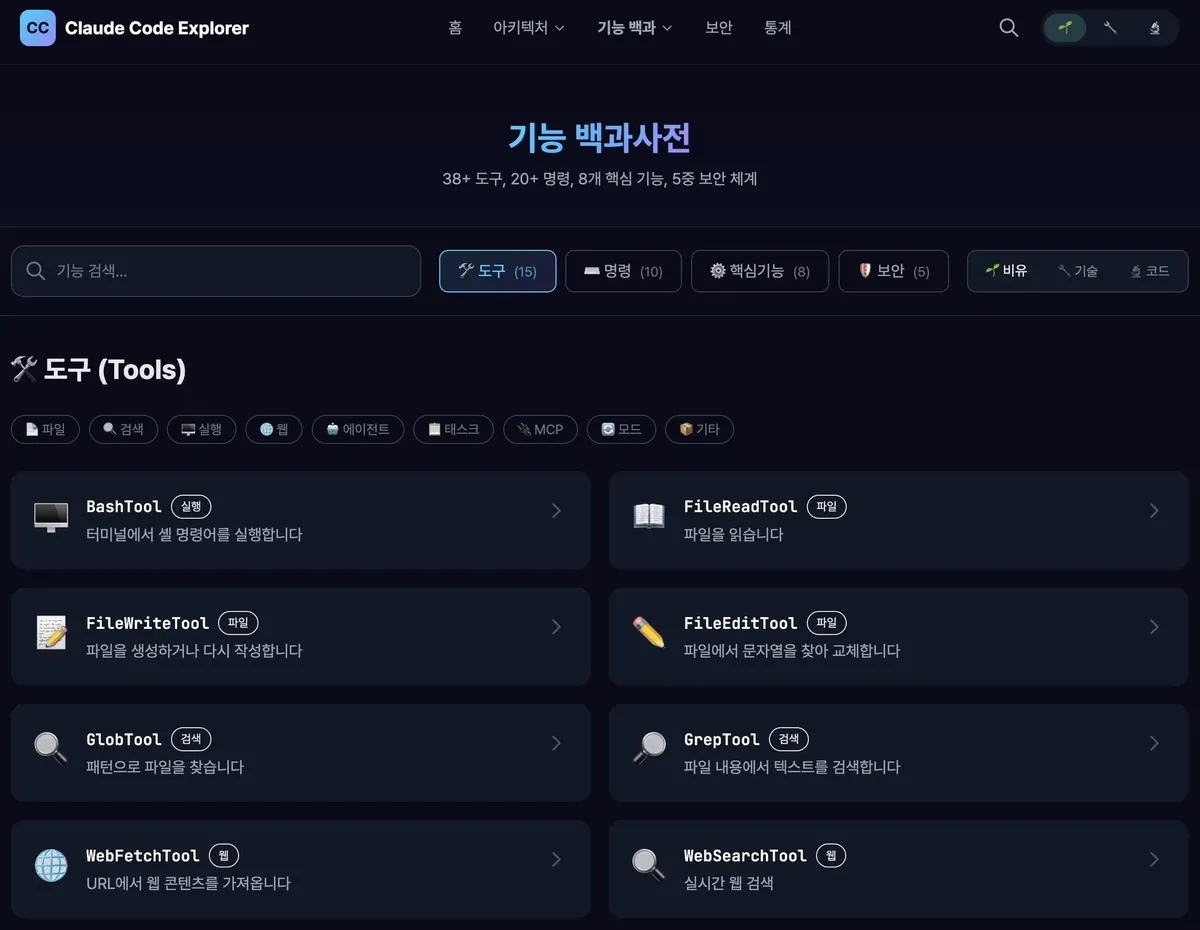The height and width of the screenshot is (930, 1200).
Task: Click the GlobTool magnifying glass icon
Action: (51, 748)
